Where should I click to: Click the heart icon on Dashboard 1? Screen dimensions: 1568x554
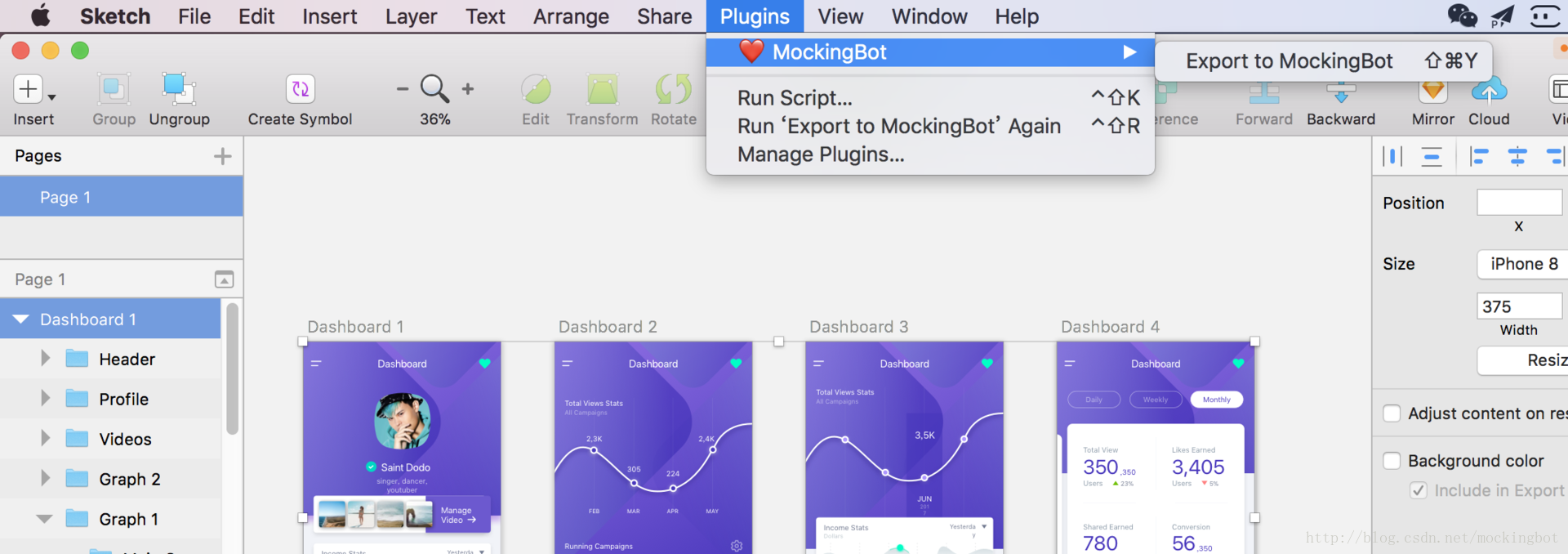click(484, 364)
